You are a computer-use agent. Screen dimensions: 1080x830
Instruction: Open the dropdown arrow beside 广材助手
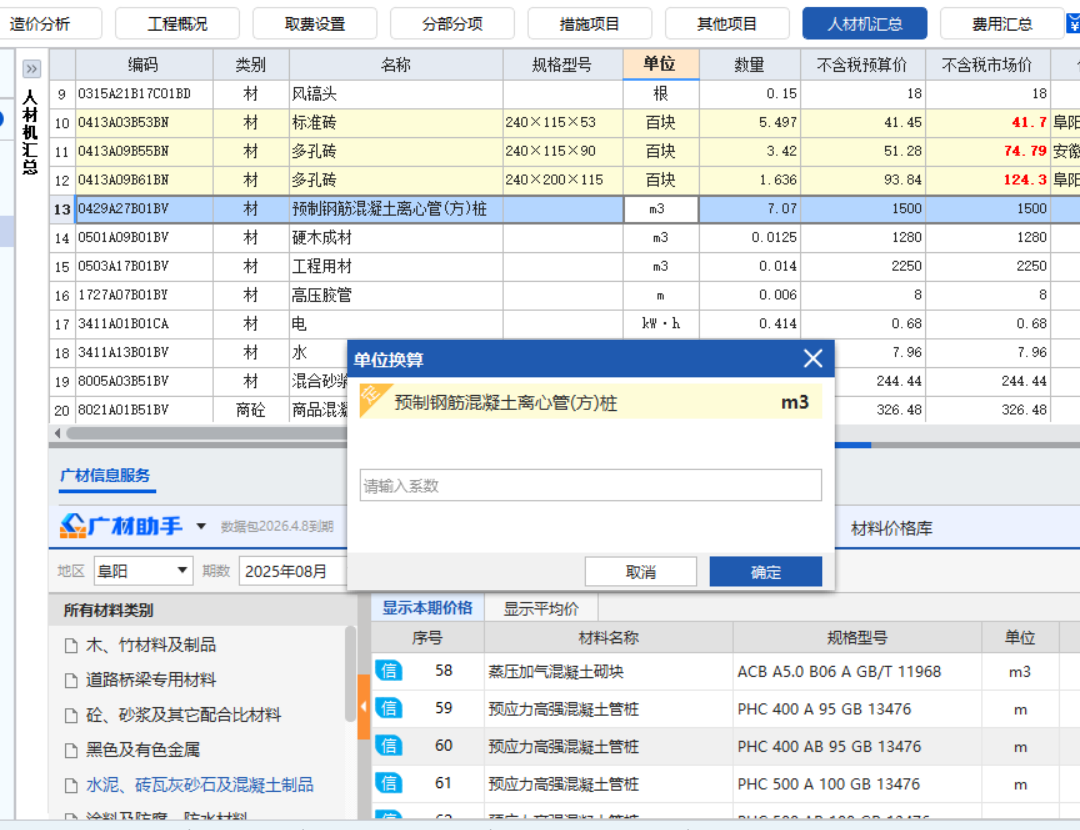tap(200, 526)
